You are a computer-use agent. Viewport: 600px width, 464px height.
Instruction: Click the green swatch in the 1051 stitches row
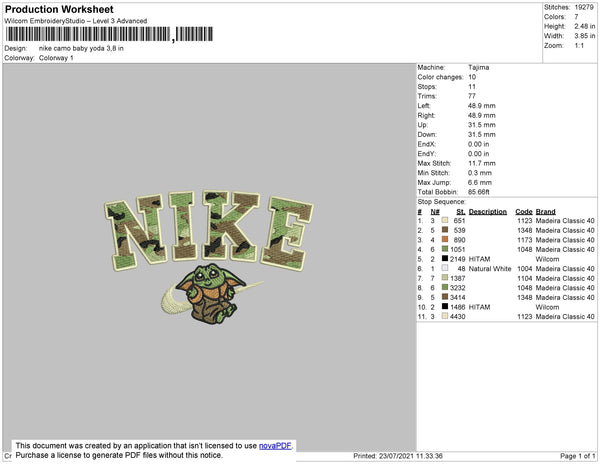pos(445,249)
